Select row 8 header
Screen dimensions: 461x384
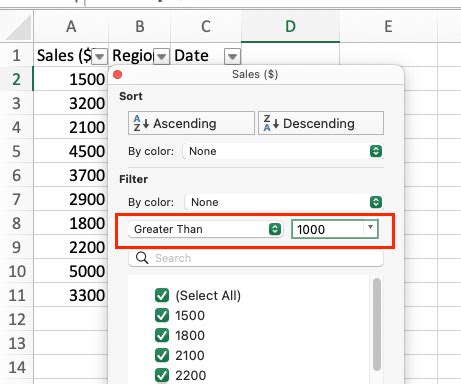[16, 223]
